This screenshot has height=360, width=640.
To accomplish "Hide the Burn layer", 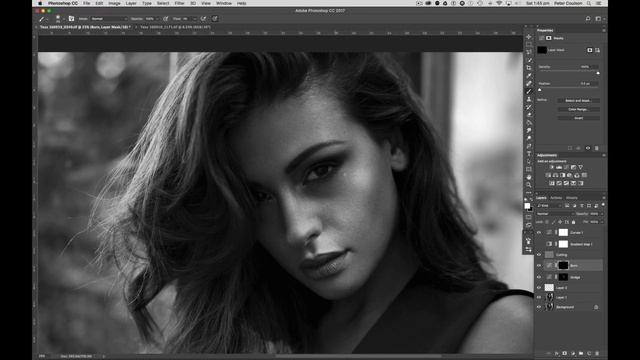I will pyautogui.click(x=539, y=266).
